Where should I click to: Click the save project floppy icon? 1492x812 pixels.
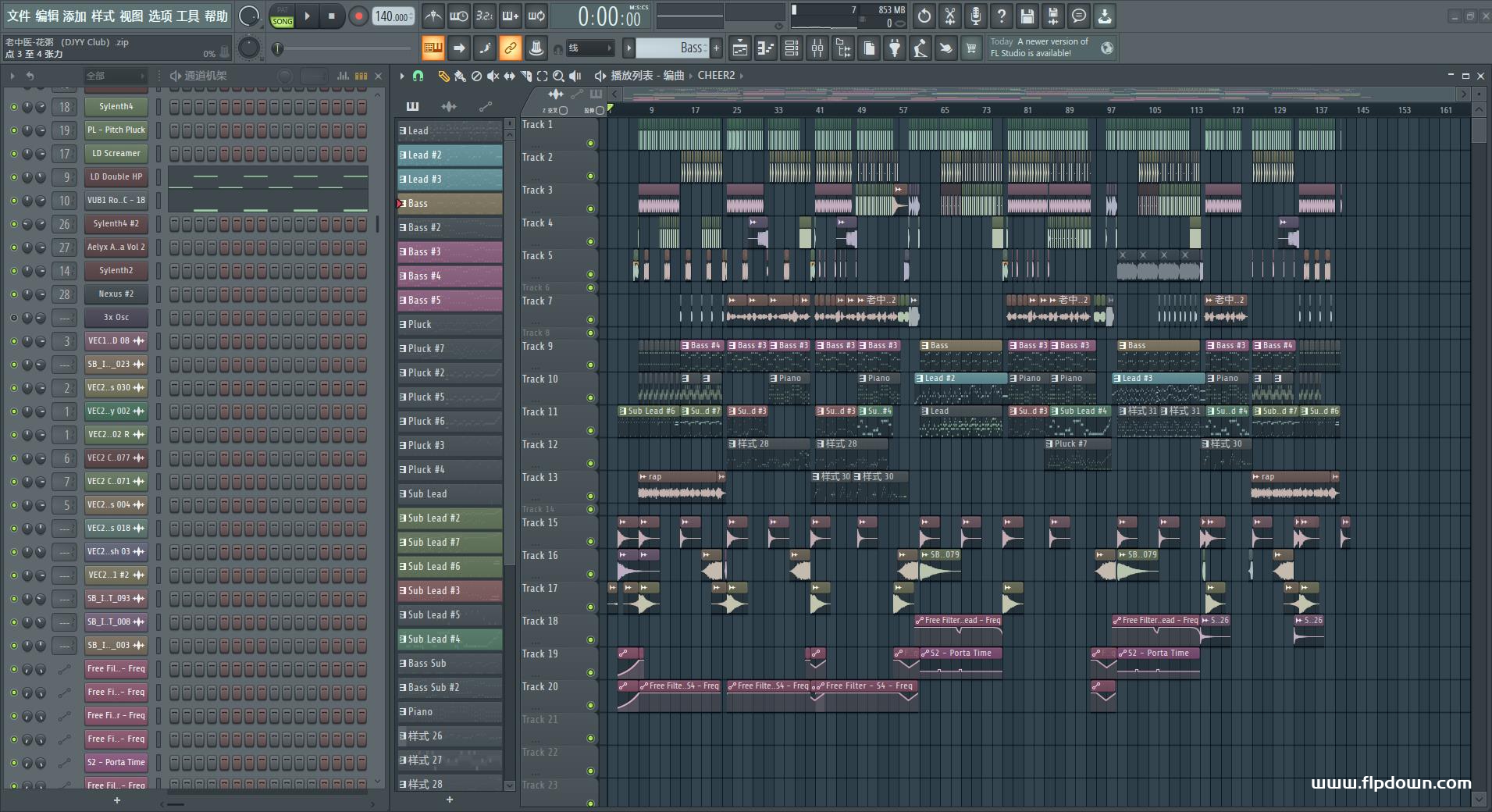coord(1027,16)
